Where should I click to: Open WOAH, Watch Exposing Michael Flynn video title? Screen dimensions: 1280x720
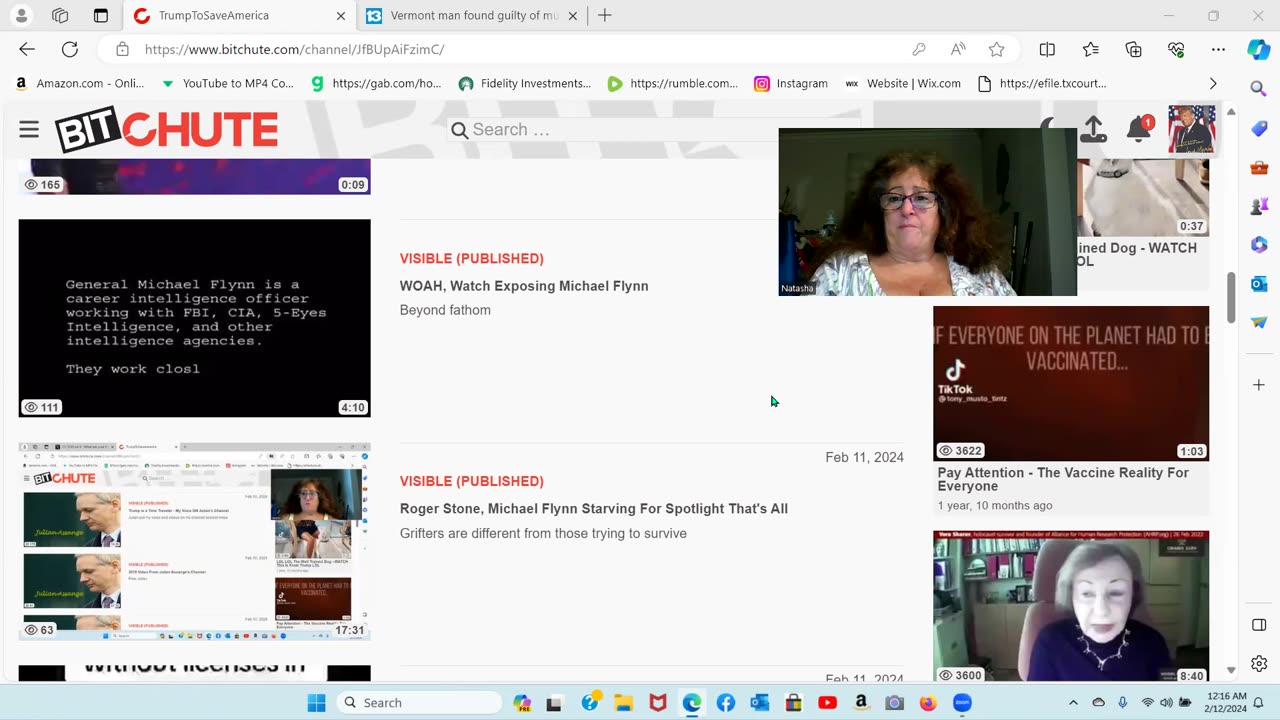(x=524, y=286)
